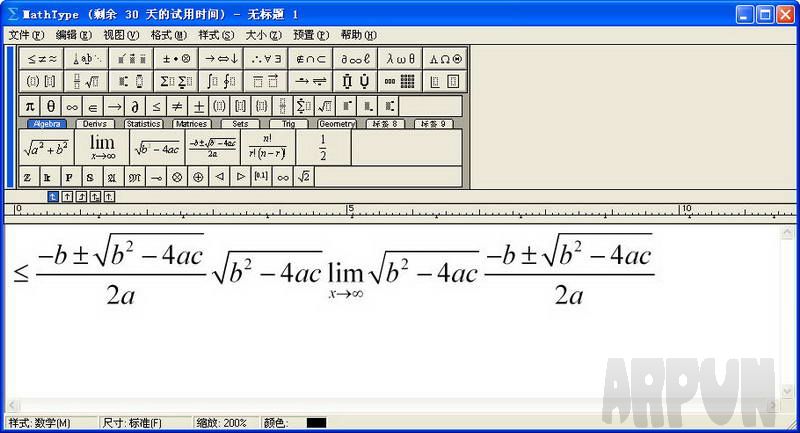Open the 样式(S) menu
The image size is (800, 433).
pos(216,35)
